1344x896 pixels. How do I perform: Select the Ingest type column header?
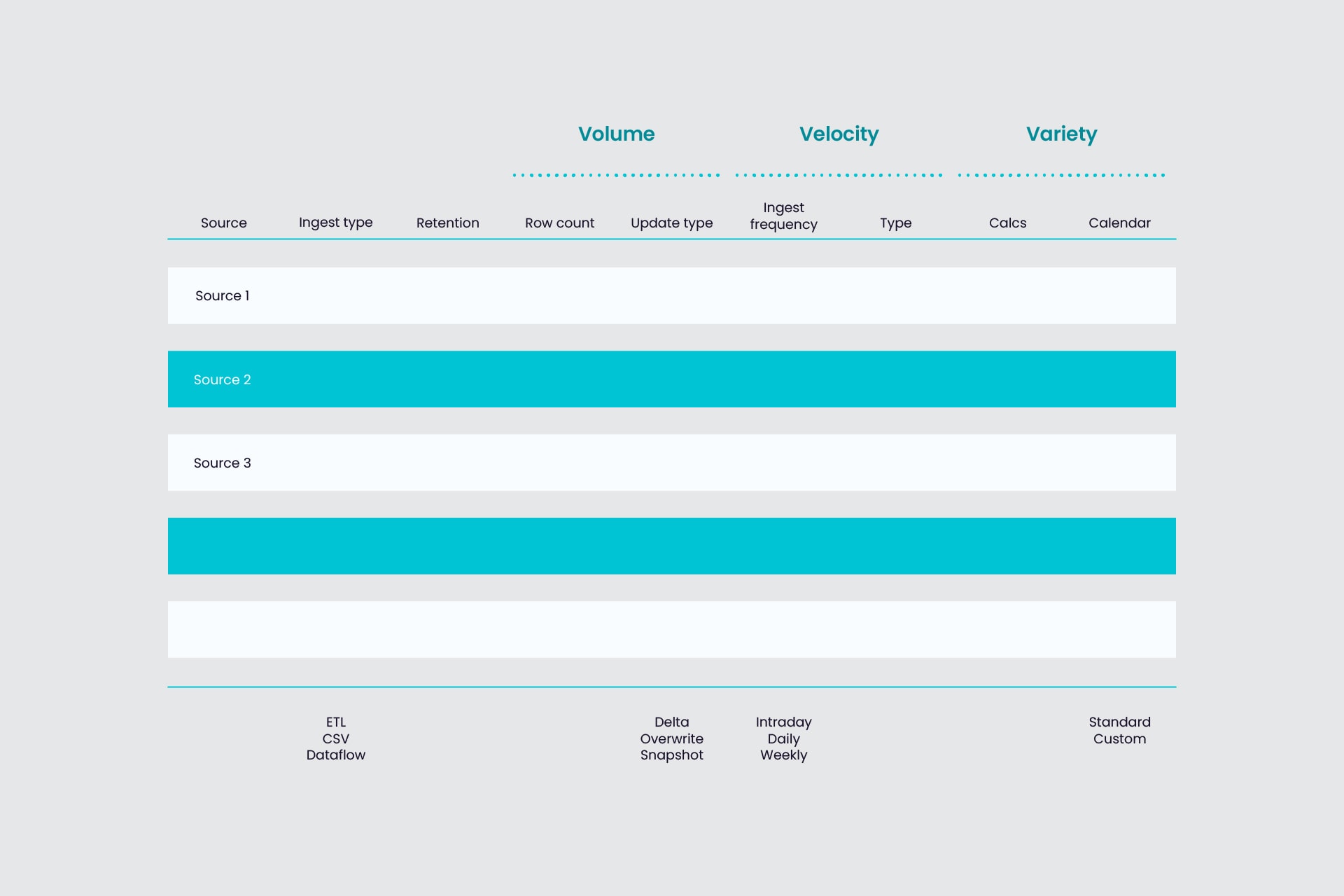335,223
